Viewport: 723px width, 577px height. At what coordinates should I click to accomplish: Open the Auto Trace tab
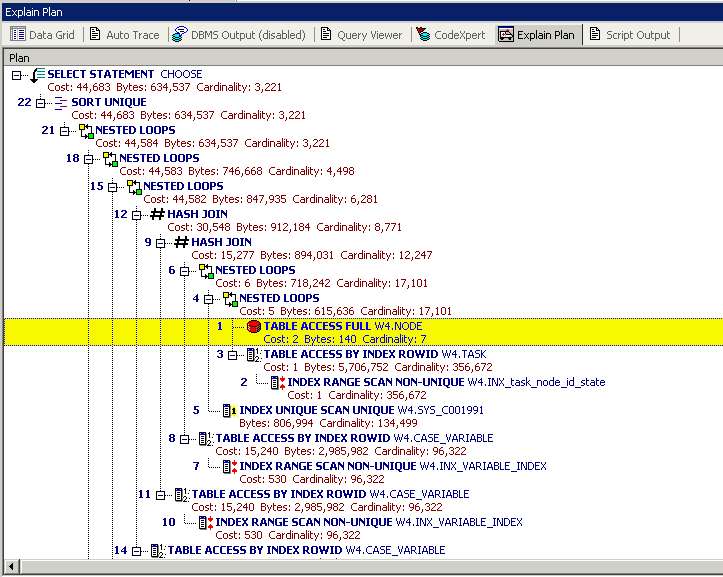click(x=124, y=35)
